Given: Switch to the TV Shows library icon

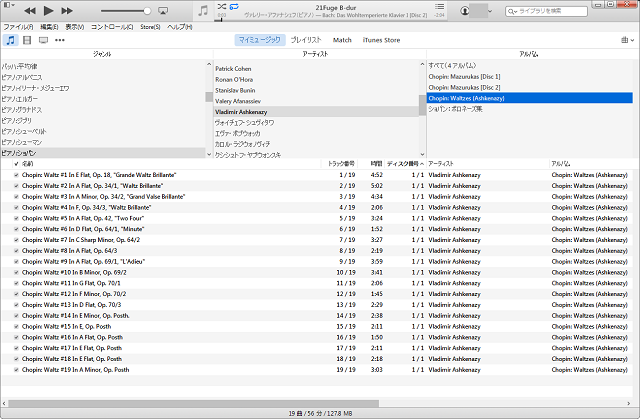Looking at the screenshot, I should click(x=43, y=40).
